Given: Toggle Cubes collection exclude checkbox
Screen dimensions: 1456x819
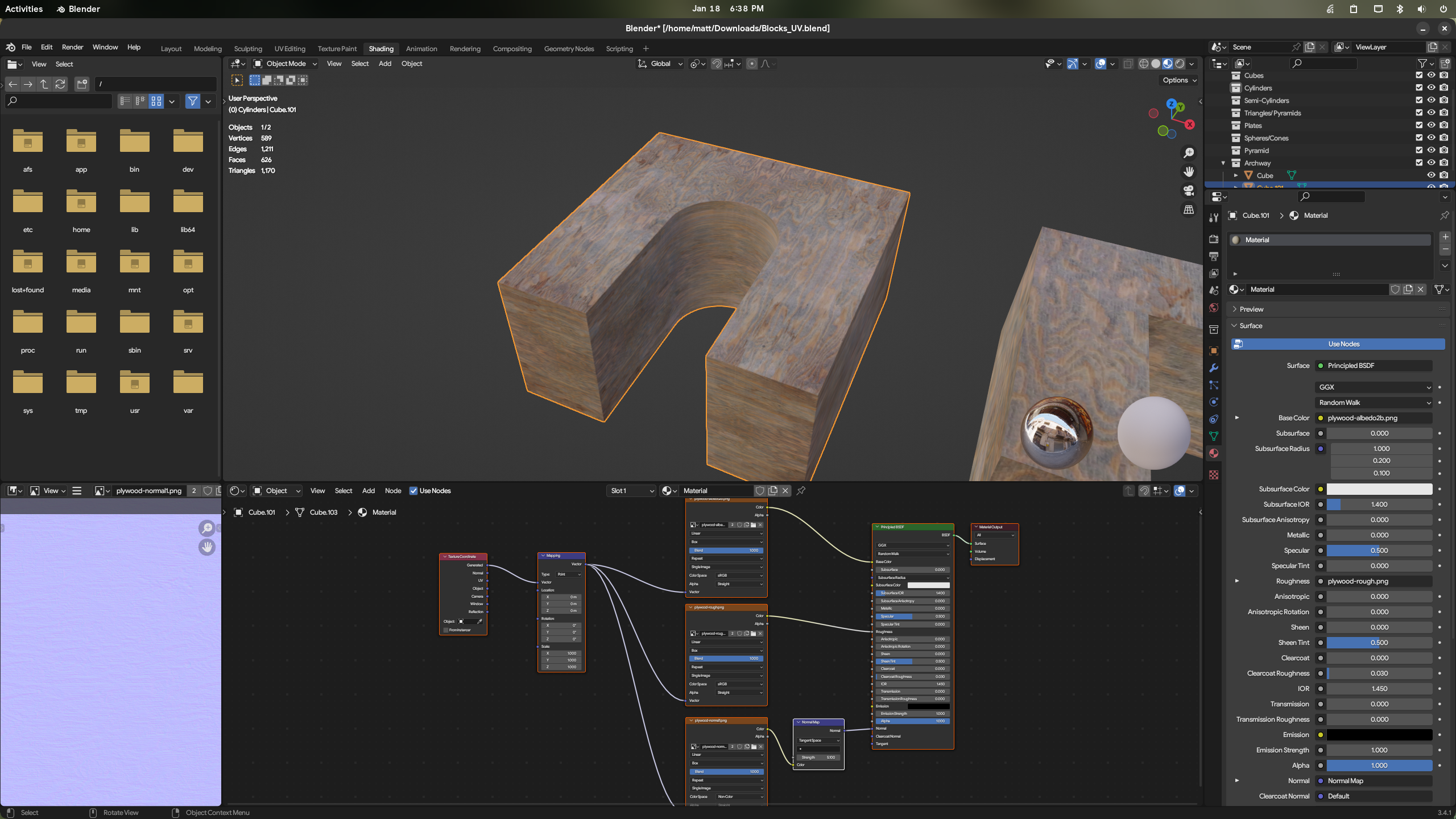Looking at the screenshot, I should pyautogui.click(x=1419, y=75).
